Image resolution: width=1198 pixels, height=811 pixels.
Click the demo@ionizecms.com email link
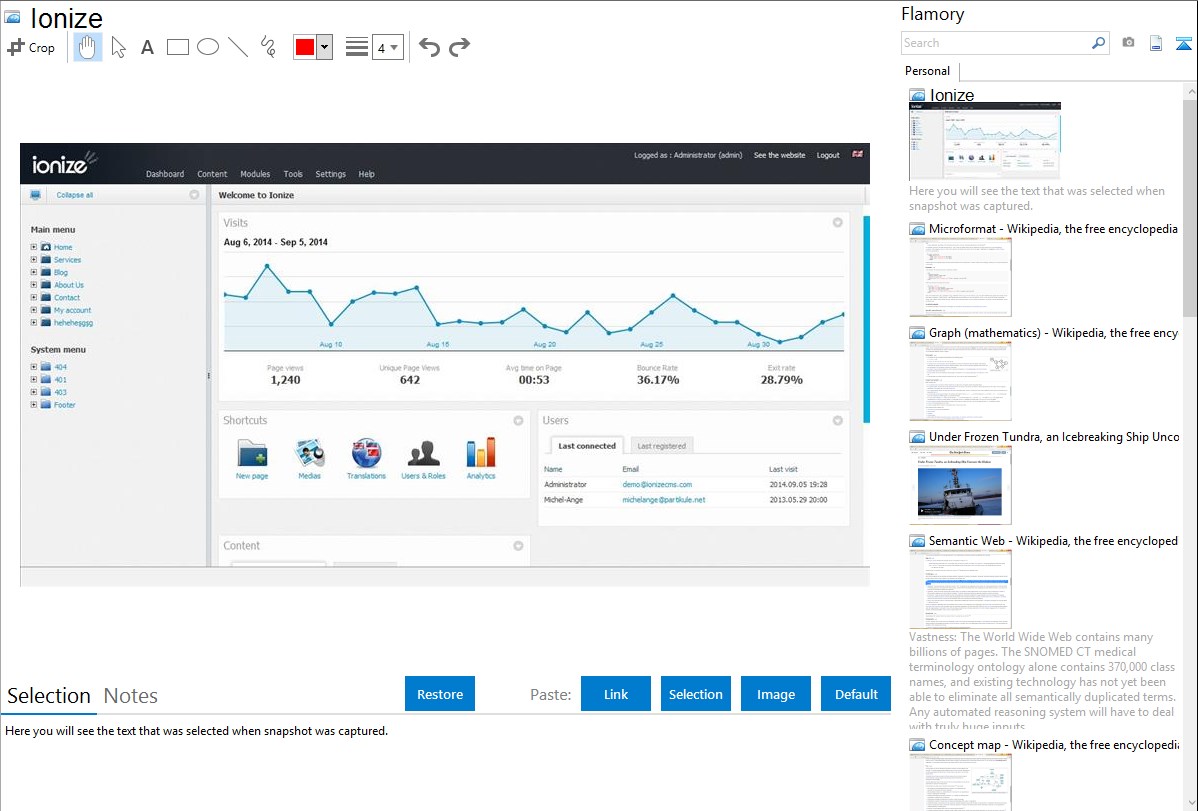tap(657, 485)
